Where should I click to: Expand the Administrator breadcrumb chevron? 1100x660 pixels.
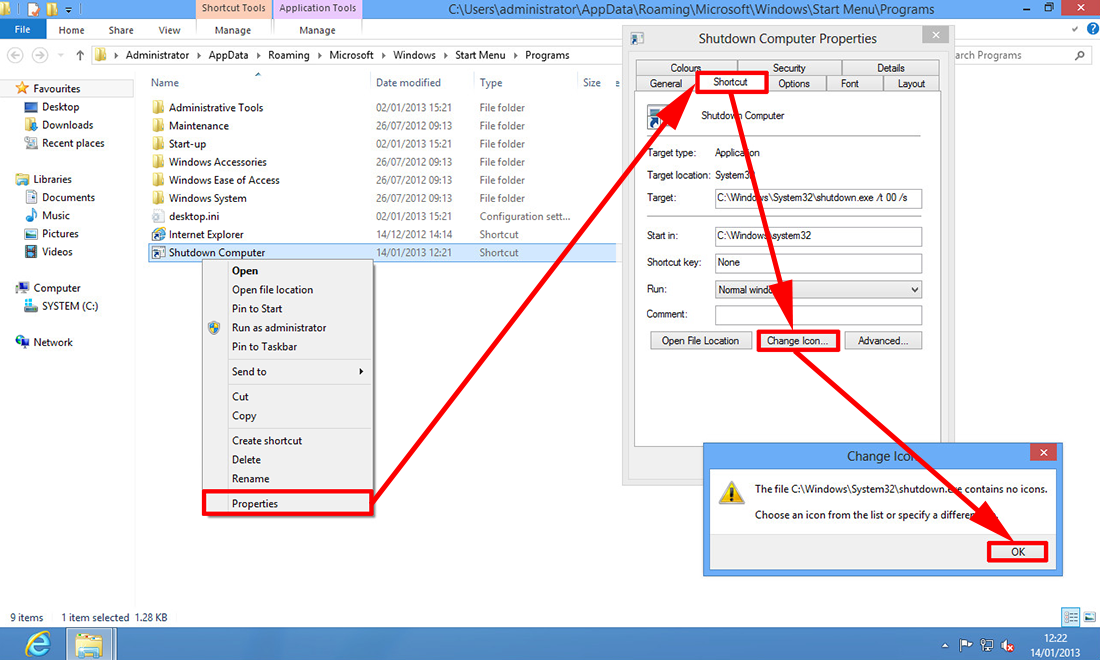199,55
